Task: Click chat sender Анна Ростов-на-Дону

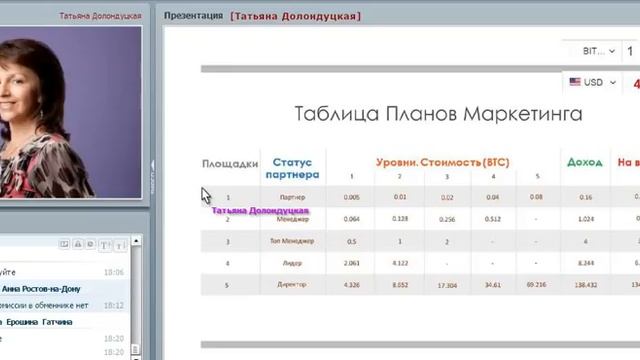Action: [41, 289]
